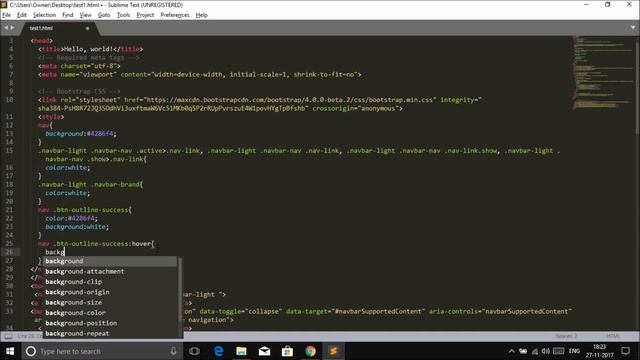Choose 'background-color' autocomplete suggestion

pyautogui.click(x=110, y=313)
